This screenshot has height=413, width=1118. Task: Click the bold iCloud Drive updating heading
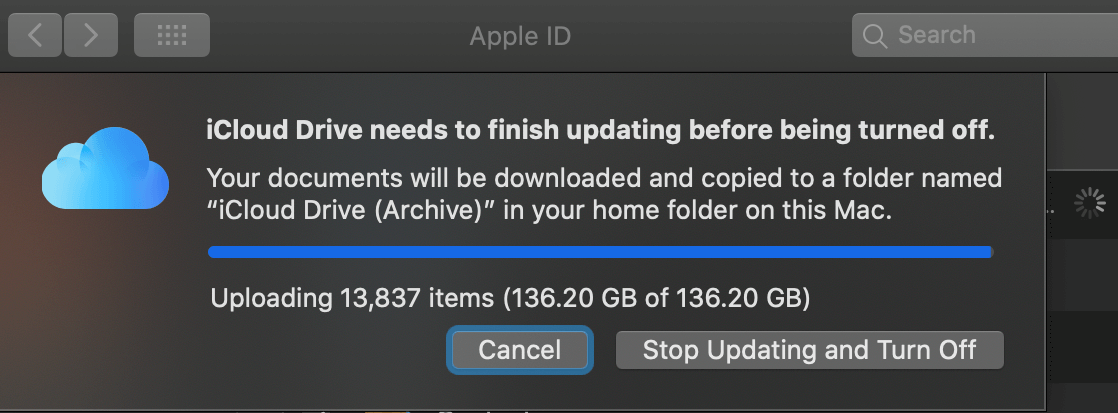tap(600, 130)
